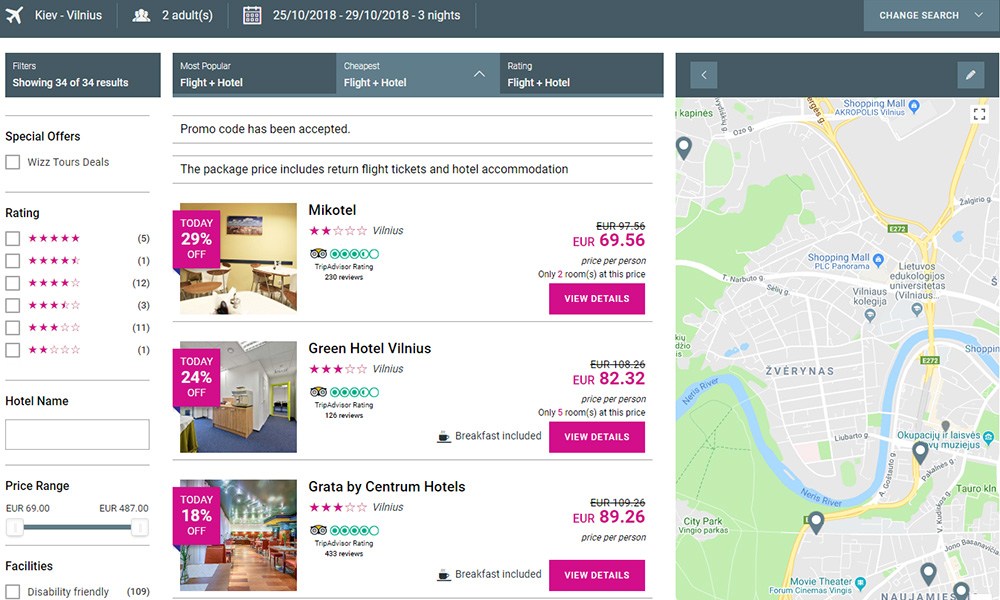Click the travelers icon beside 2 adult(s)
1000x600 pixels.
142,16
